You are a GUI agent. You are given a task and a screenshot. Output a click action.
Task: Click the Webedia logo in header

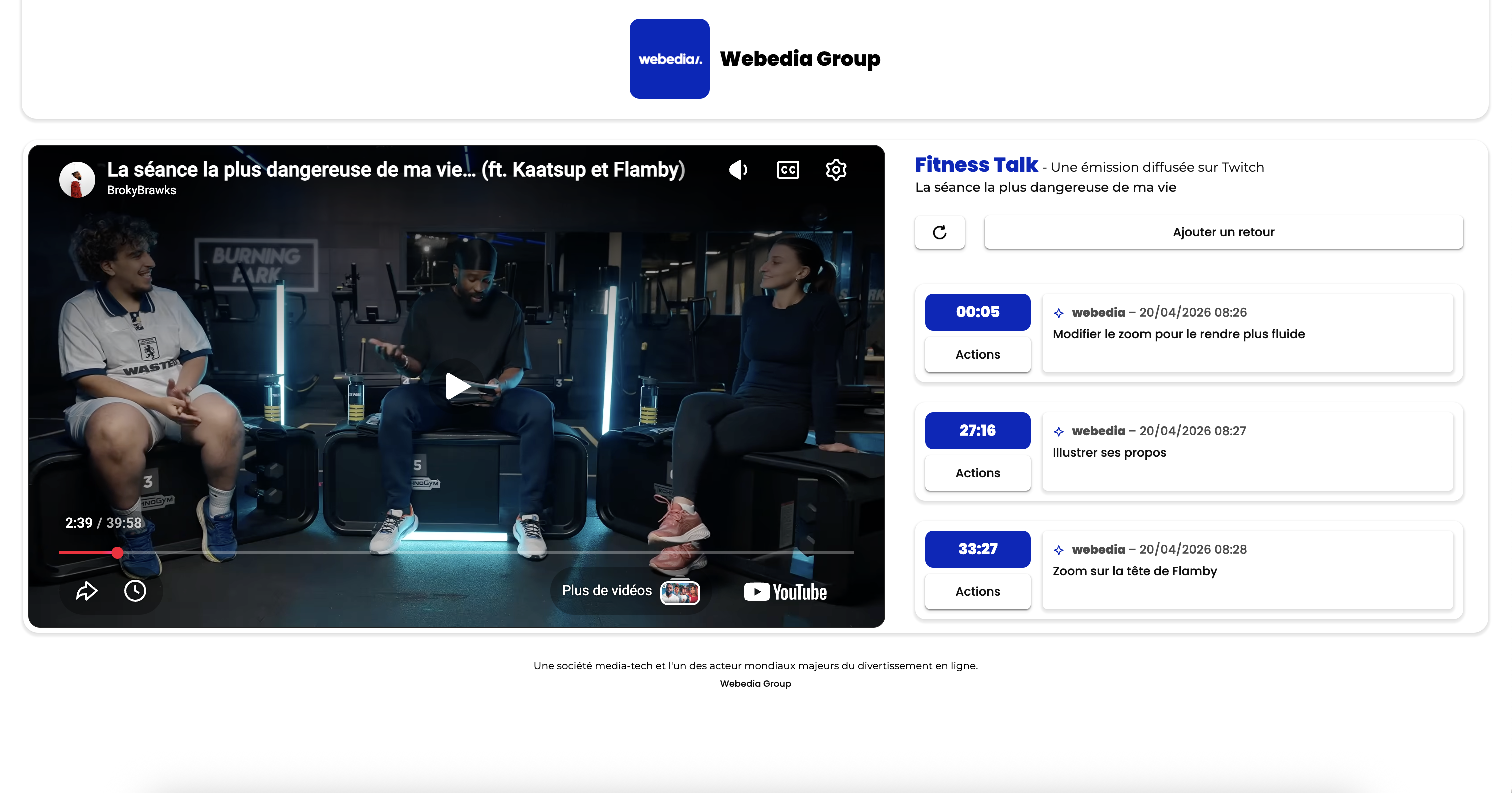point(669,59)
